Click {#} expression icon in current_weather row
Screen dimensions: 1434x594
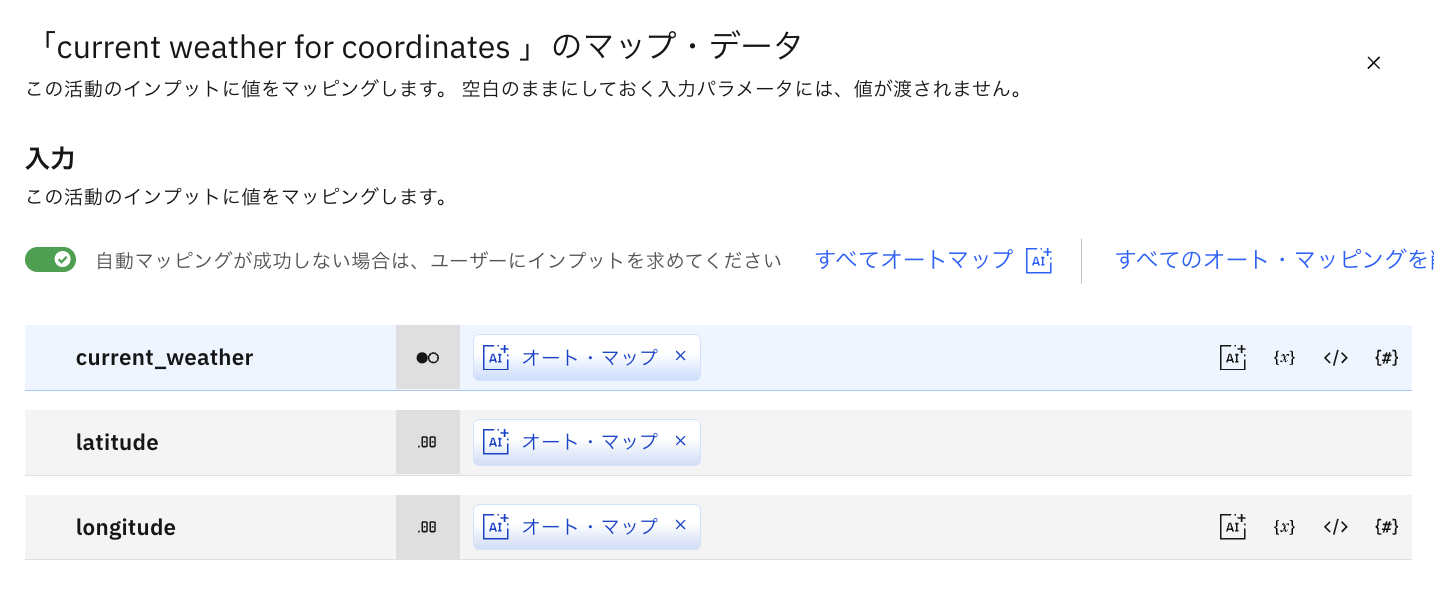tap(1386, 357)
